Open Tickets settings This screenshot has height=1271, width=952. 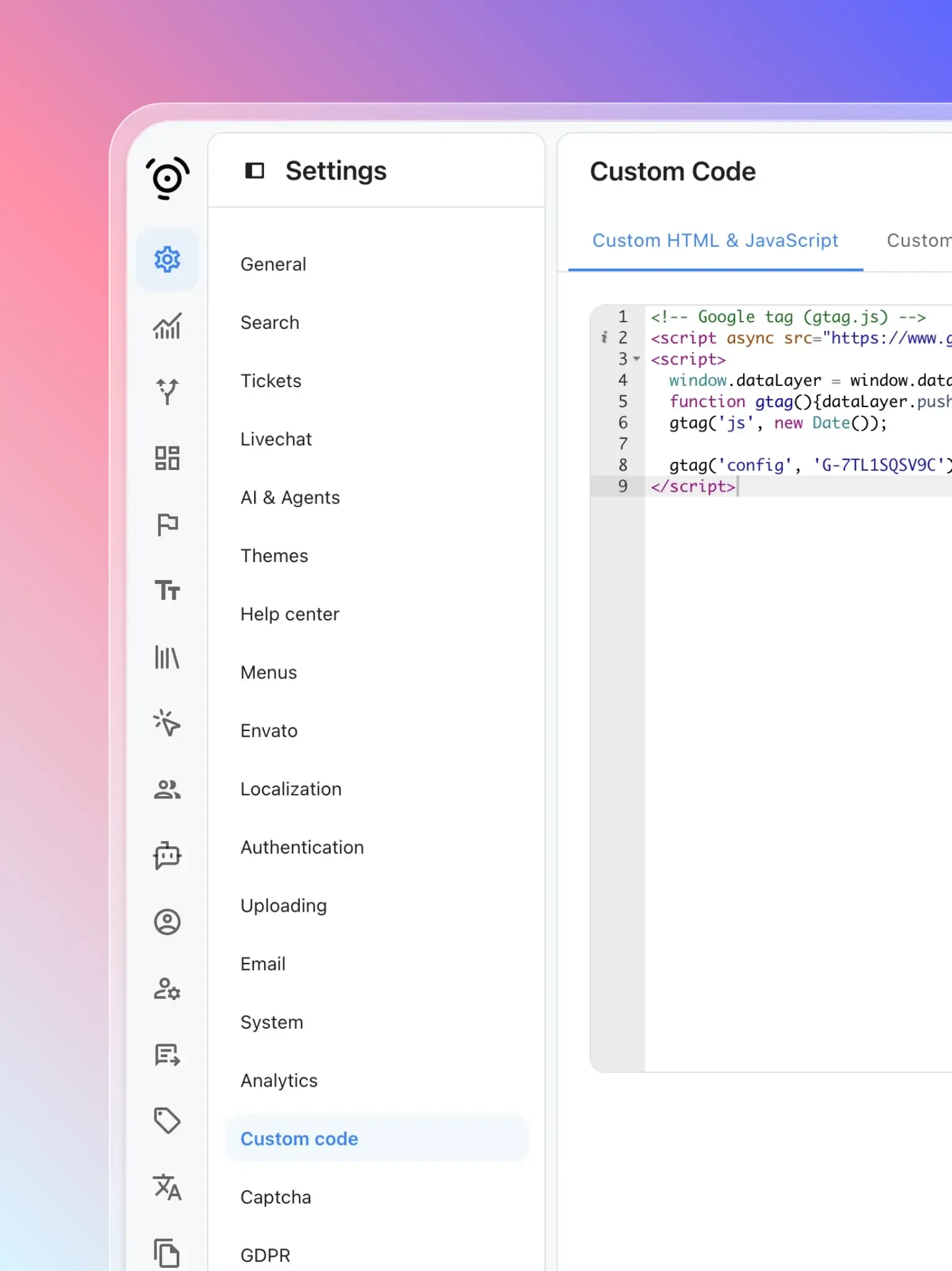pyautogui.click(x=376, y=381)
